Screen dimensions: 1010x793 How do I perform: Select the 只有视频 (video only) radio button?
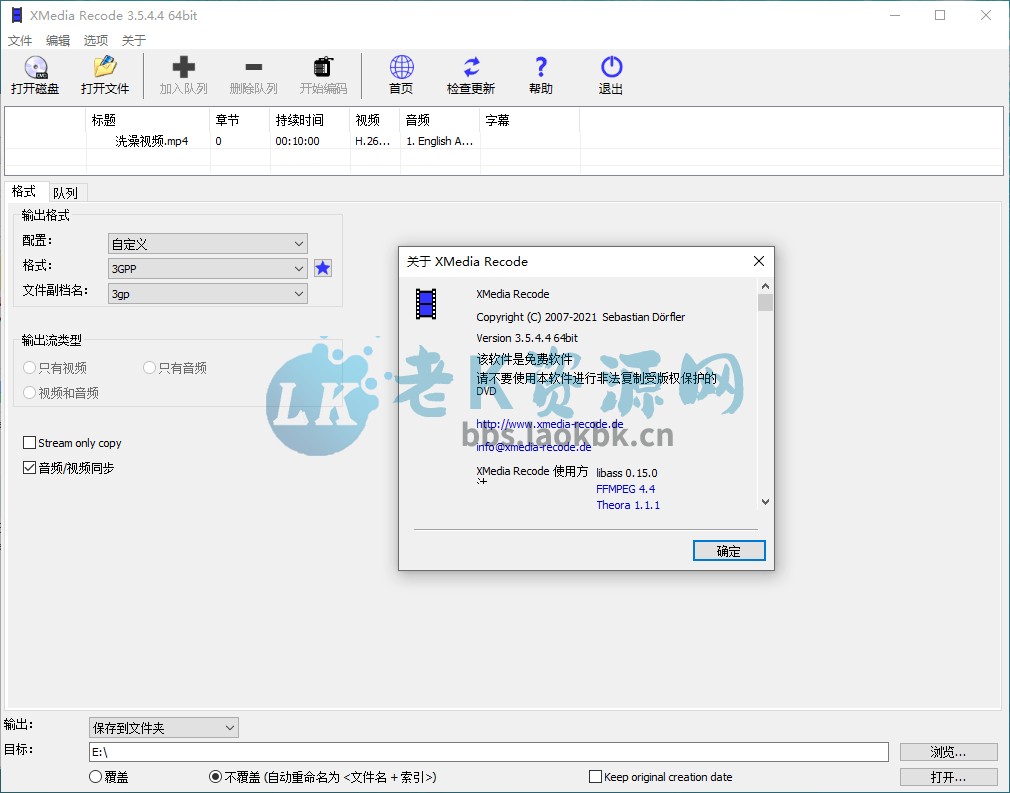coord(30,368)
